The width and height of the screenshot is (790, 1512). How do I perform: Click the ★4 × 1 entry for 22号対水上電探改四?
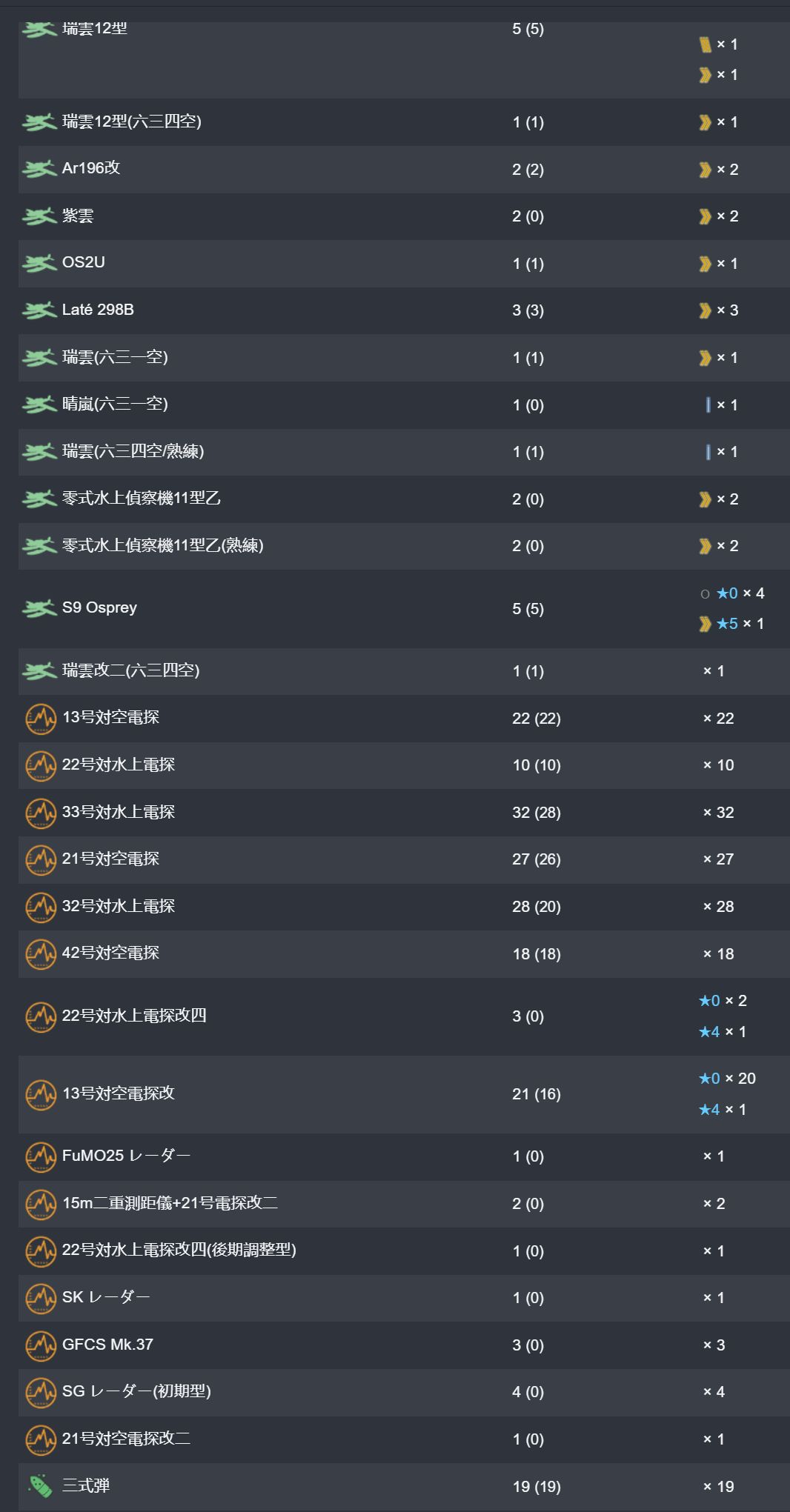coord(723,1032)
